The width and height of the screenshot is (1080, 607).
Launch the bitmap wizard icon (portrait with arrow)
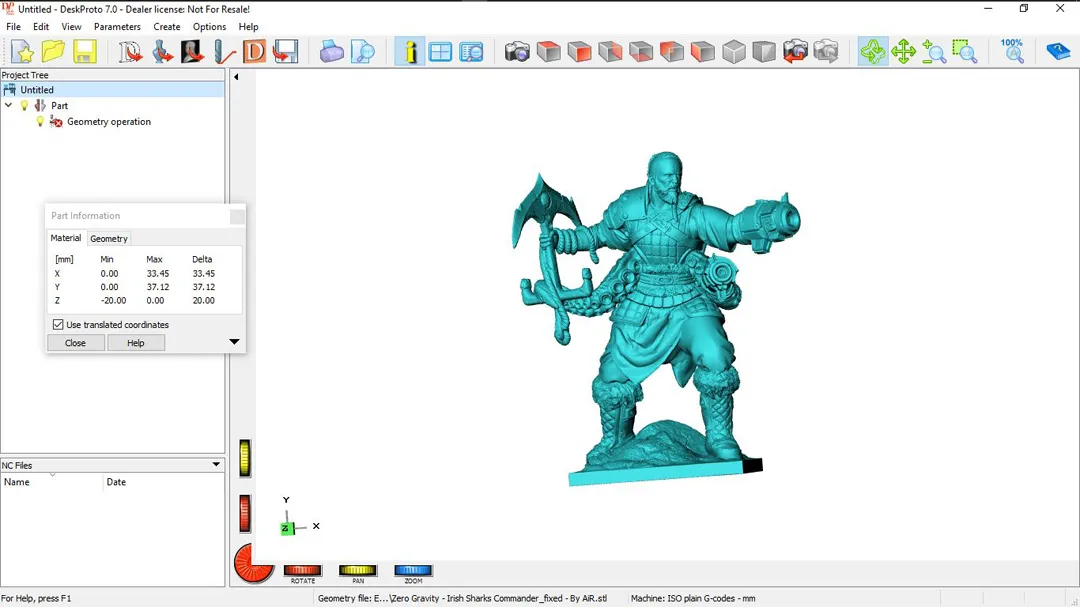[192, 52]
